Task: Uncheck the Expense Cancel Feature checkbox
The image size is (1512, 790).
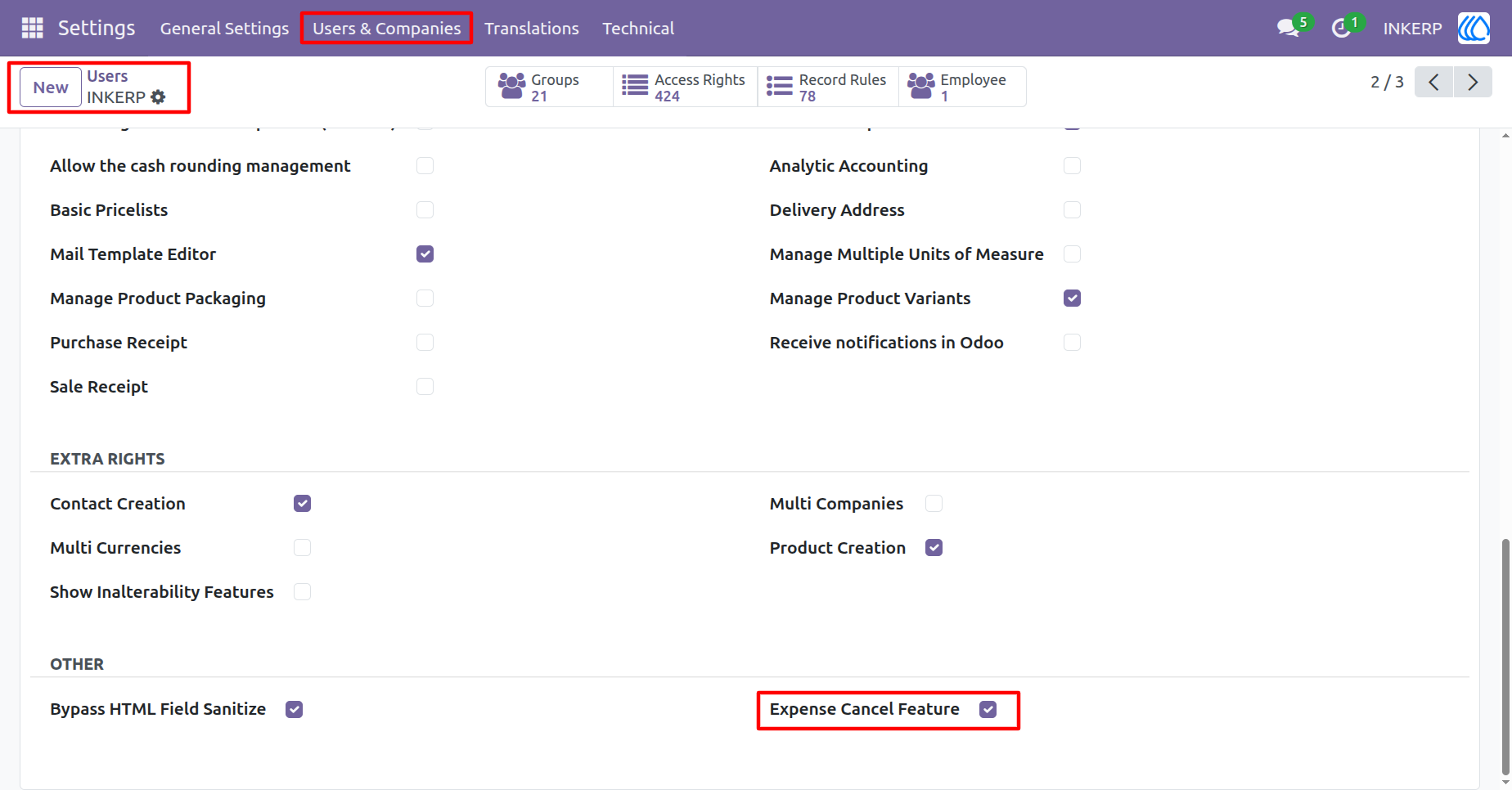Action: pyautogui.click(x=988, y=710)
